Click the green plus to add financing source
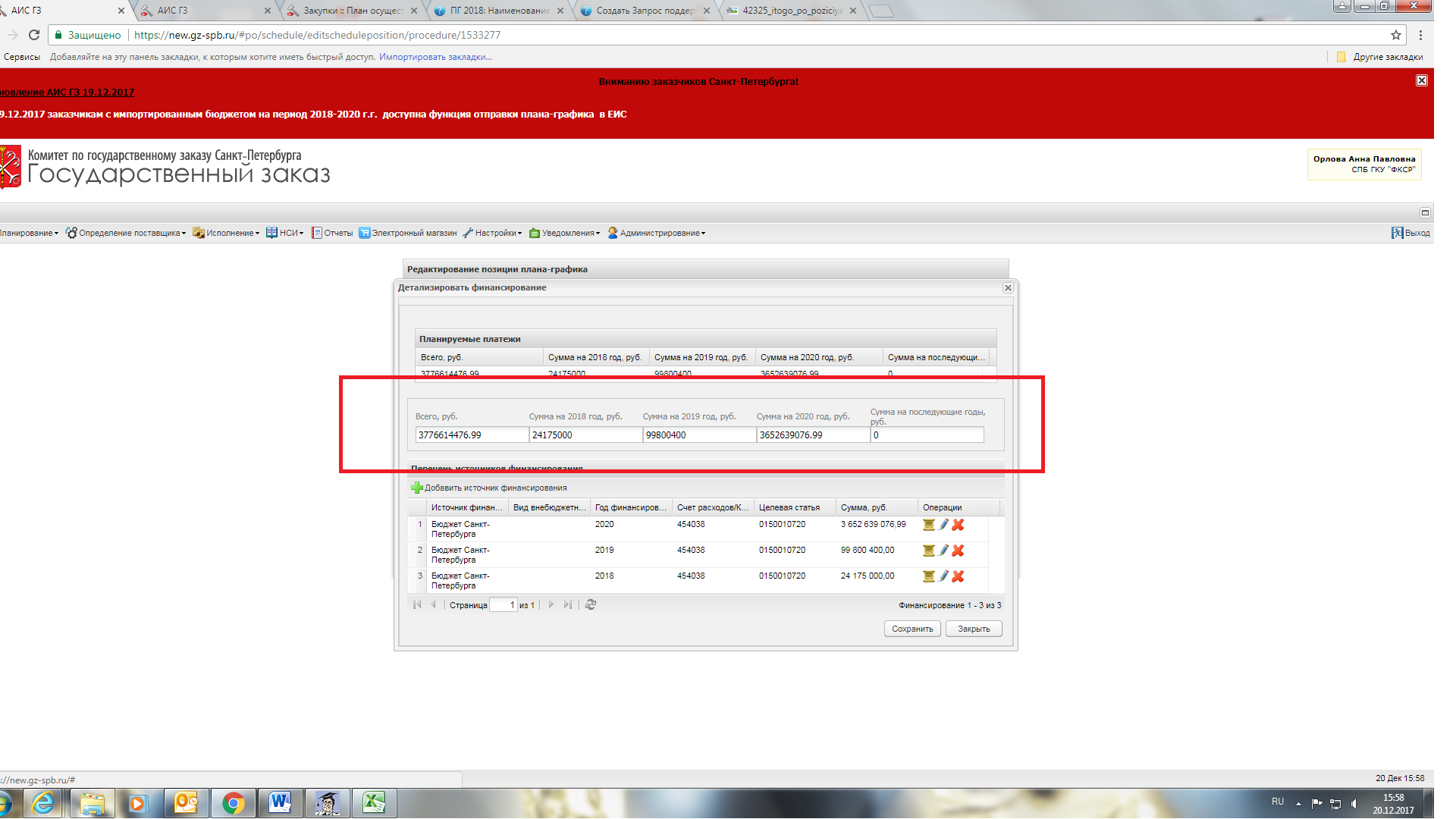Image resolution: width=1456 pixels, height=819 pixels. click(x=416, y=488)
